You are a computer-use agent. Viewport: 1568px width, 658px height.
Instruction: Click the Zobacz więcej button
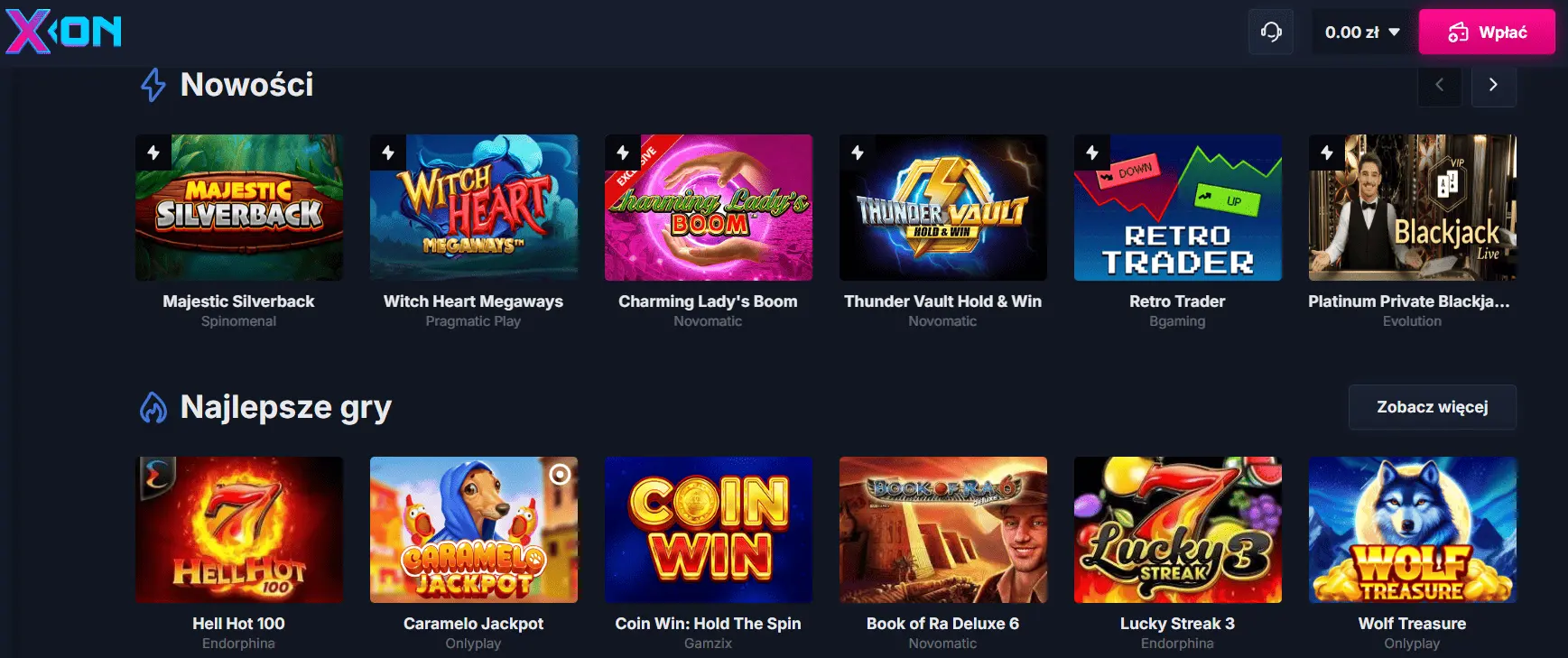(x=1433, y=407)
